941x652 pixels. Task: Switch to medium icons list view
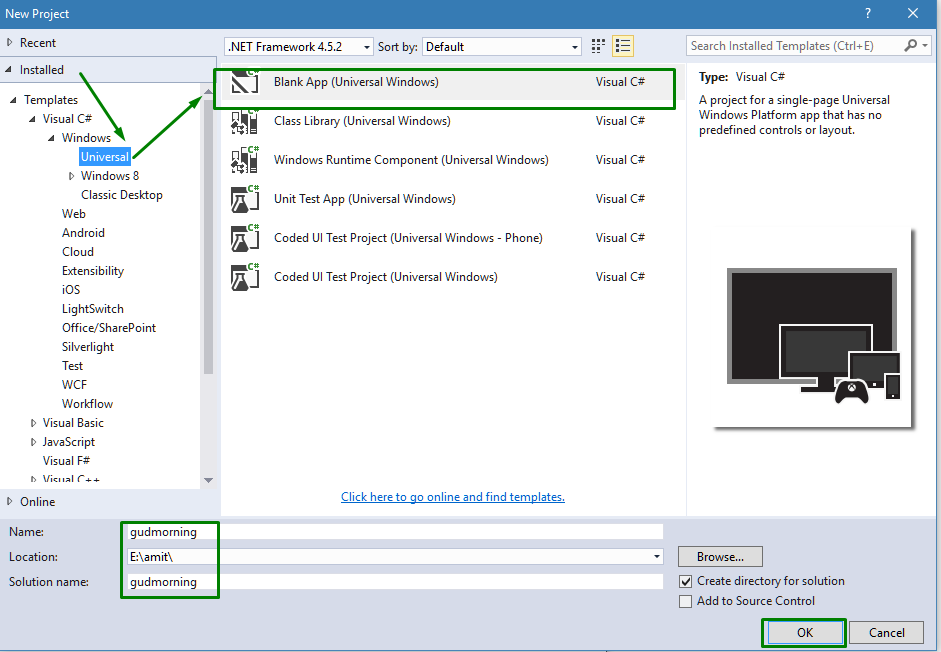[x=623, y=46]
